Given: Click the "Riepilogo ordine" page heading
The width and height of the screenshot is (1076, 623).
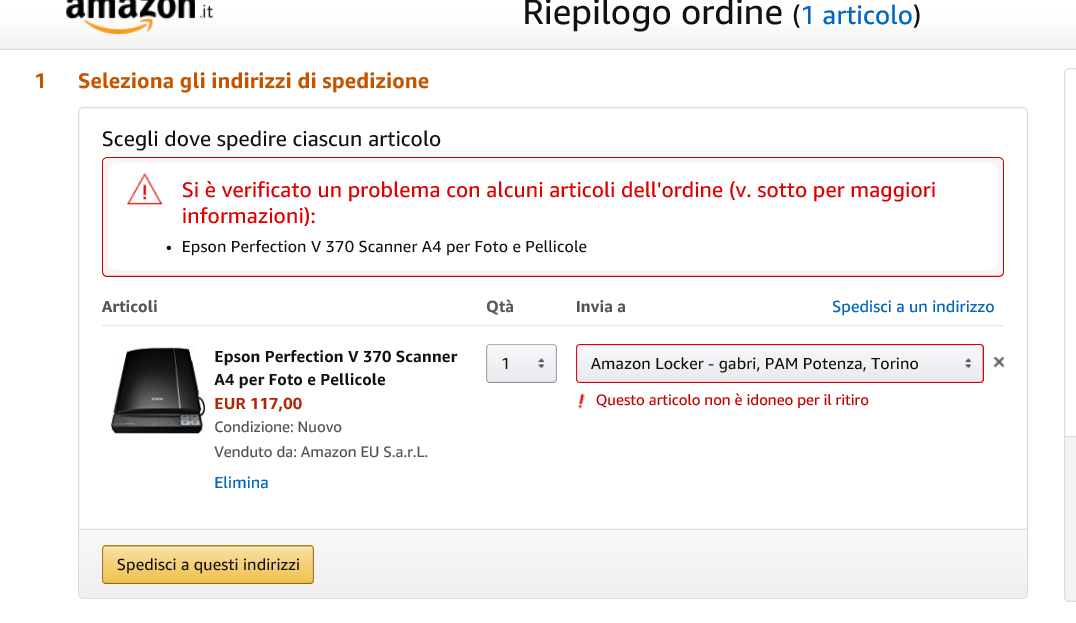Looking at the screenshot, I should pyautogui.click(x=652, y=14).
